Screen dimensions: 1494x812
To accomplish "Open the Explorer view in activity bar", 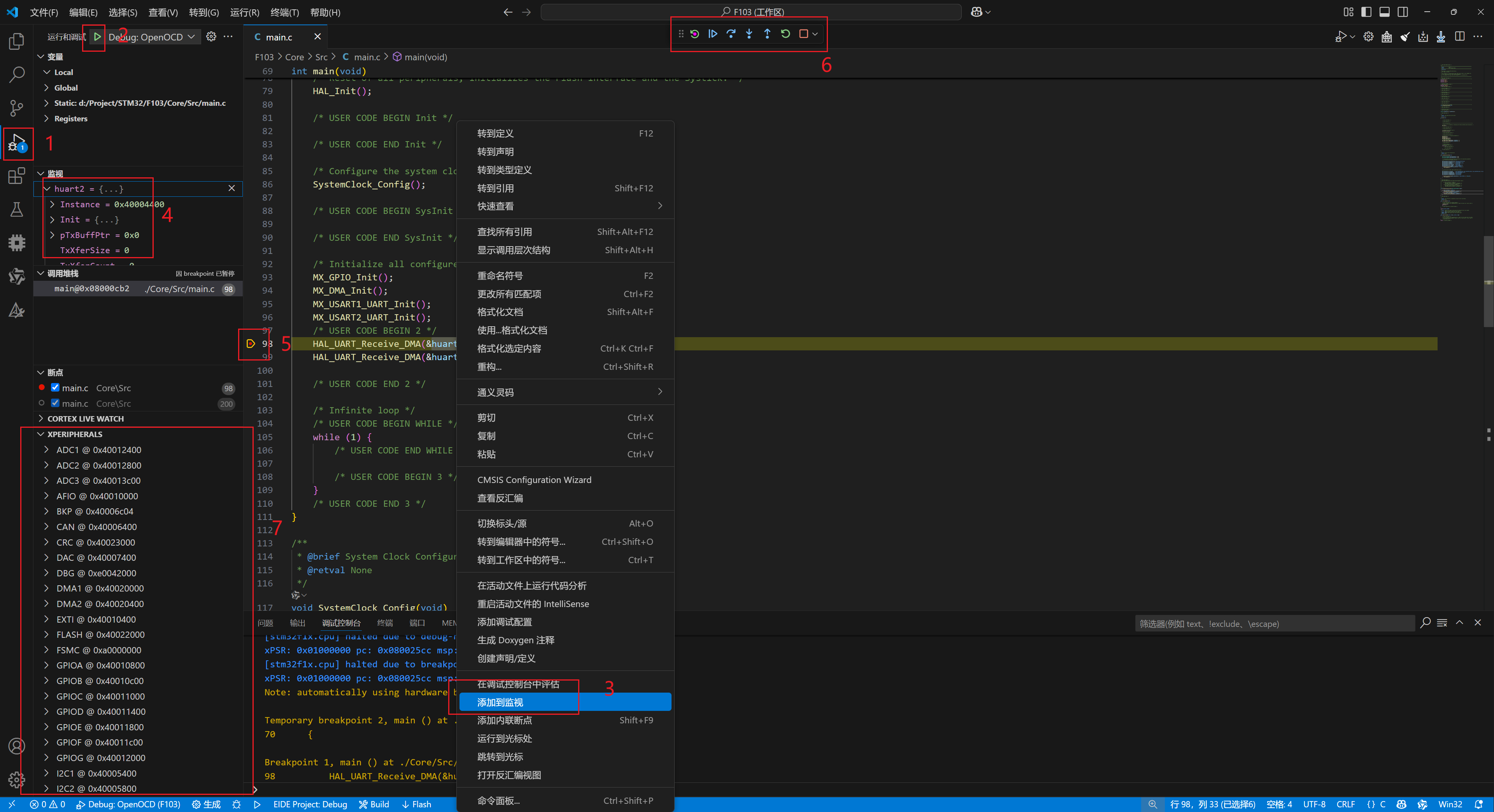I will [x=17, y=41].
